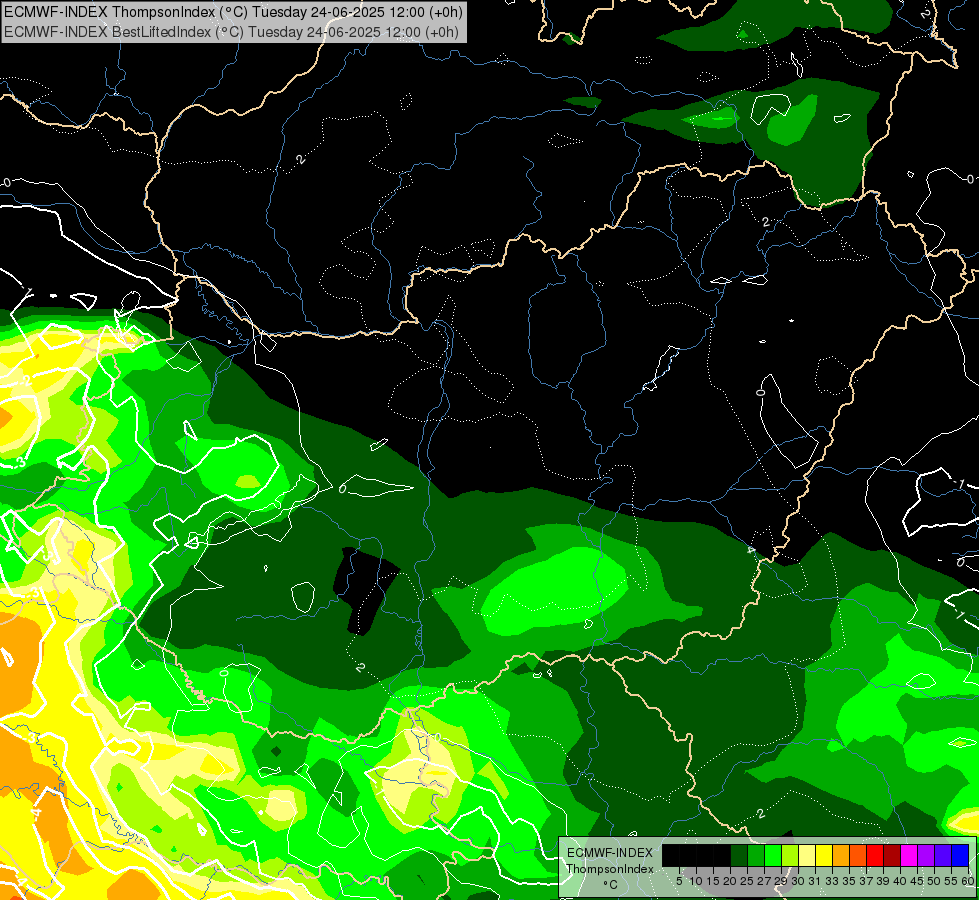Image resolution: width=979 pixels, height=900 pixels.
Task: Click the legend tick label '39'
Action: (883, 881)
